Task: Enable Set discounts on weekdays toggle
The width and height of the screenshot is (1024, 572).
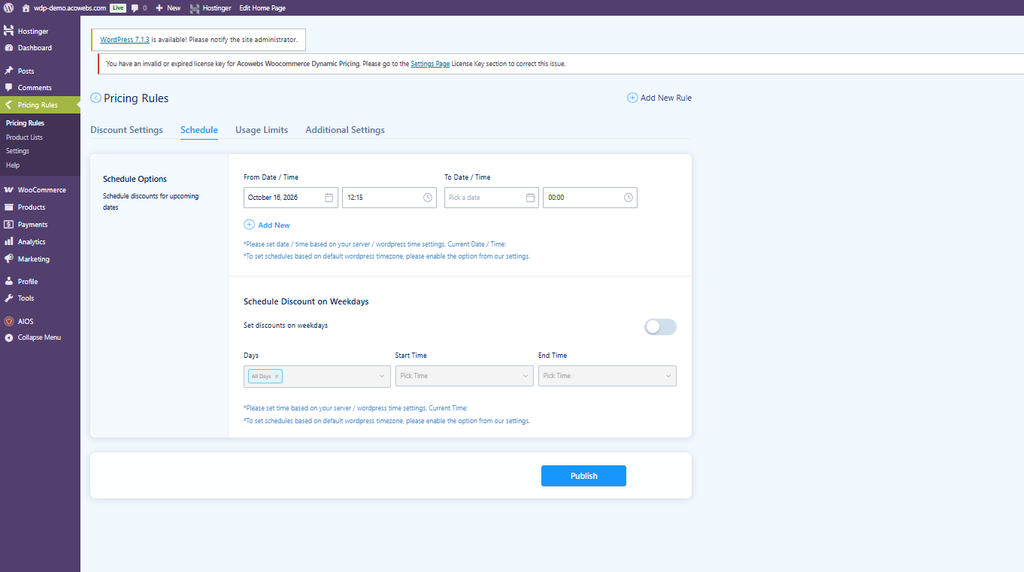Action: 660,326
